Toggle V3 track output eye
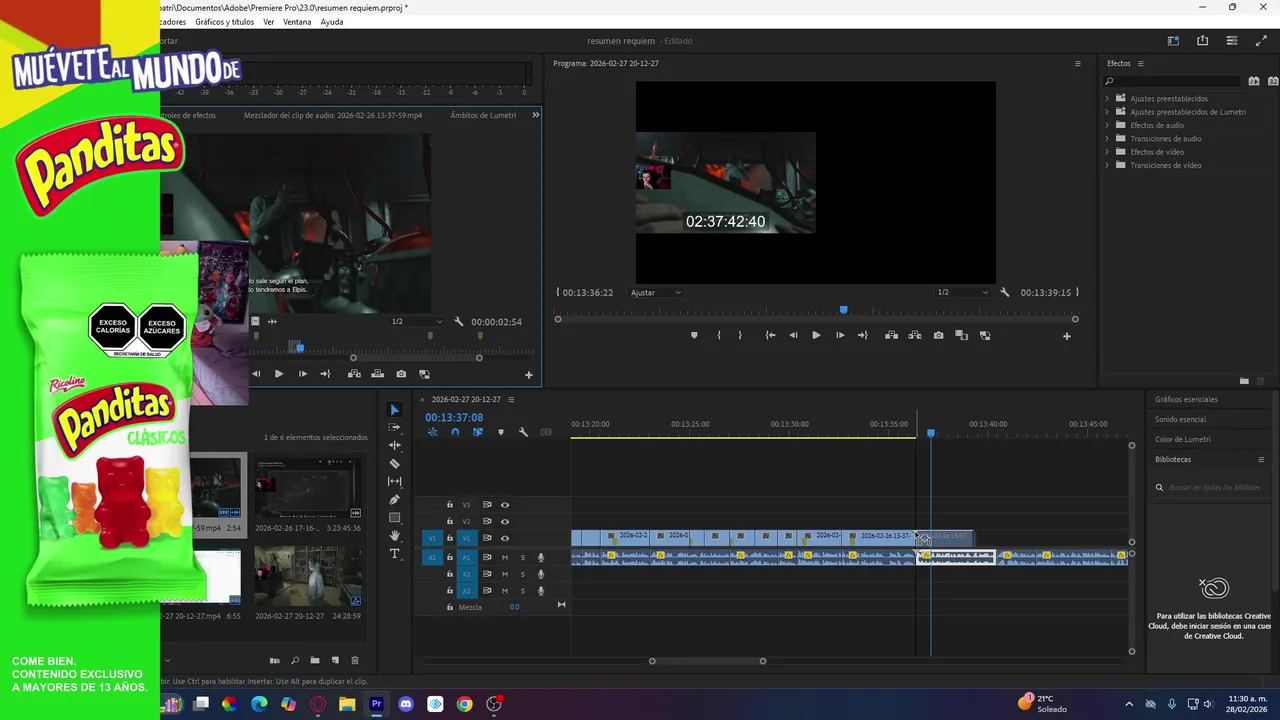This screenshot has width=1280, height=720. [x=505, y=505]
